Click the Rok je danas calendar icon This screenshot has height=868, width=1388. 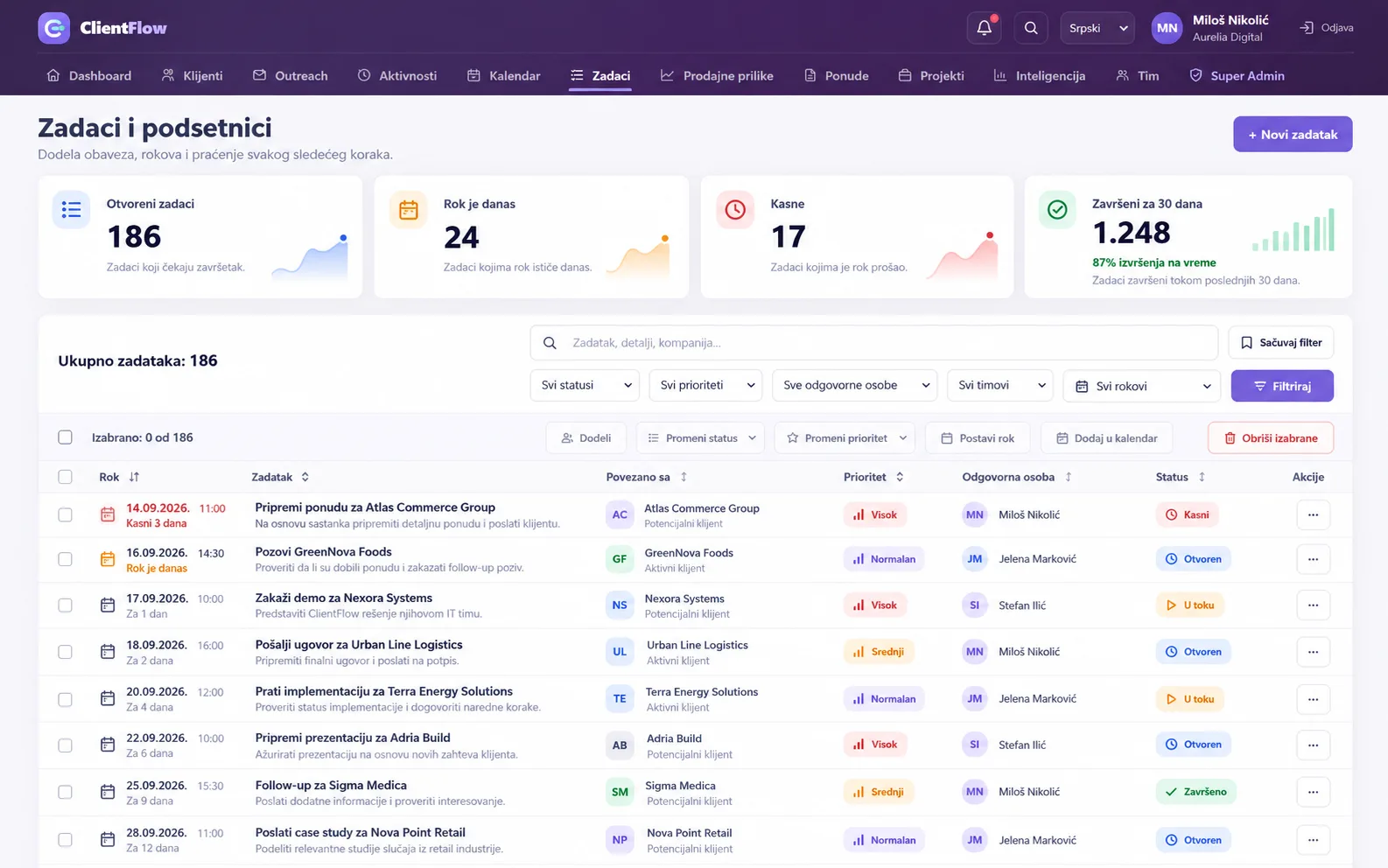[x=409, y=210]
